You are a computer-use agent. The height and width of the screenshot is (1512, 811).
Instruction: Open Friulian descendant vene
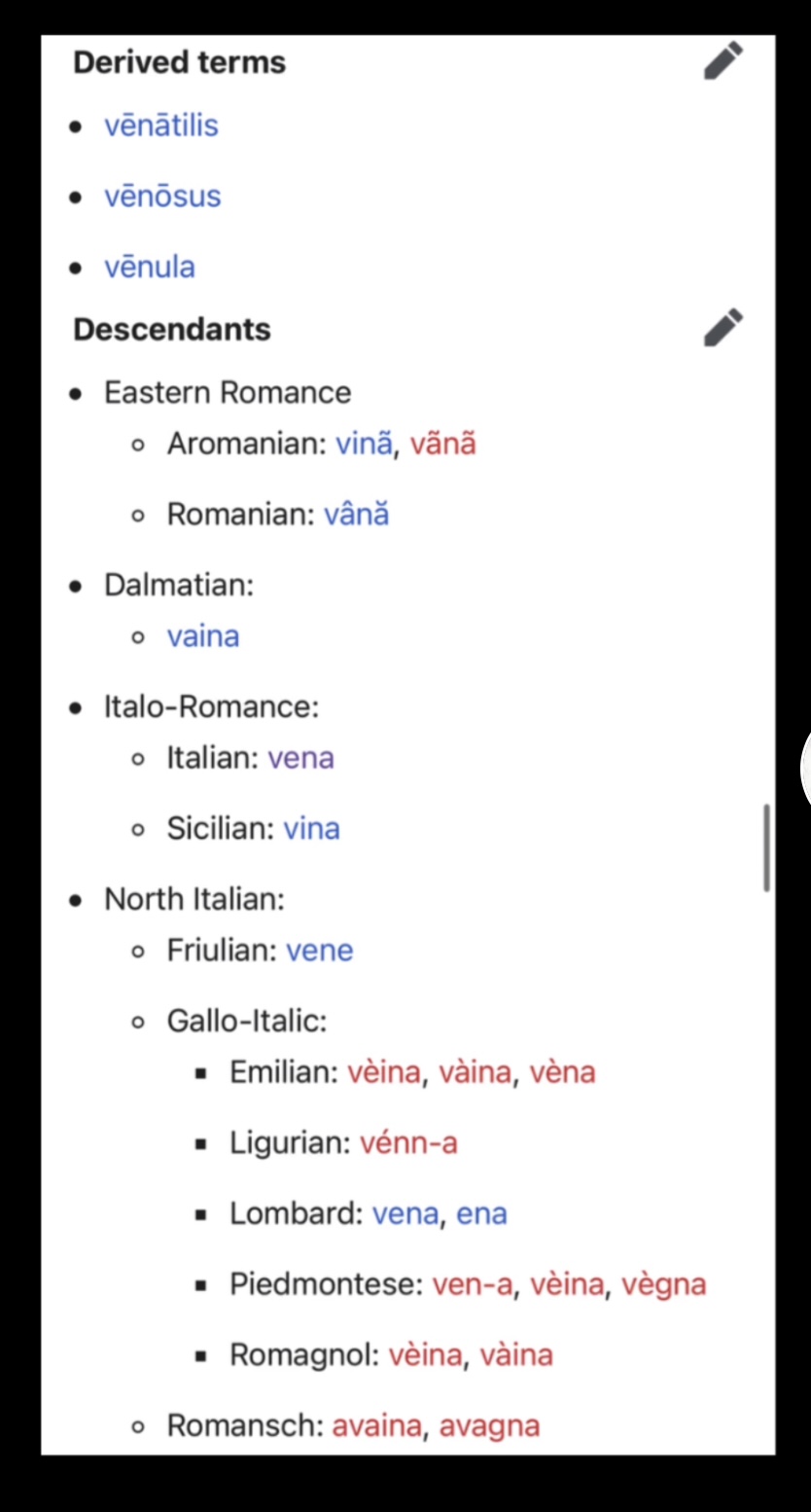pyautogui.click(x=319, y=951)
